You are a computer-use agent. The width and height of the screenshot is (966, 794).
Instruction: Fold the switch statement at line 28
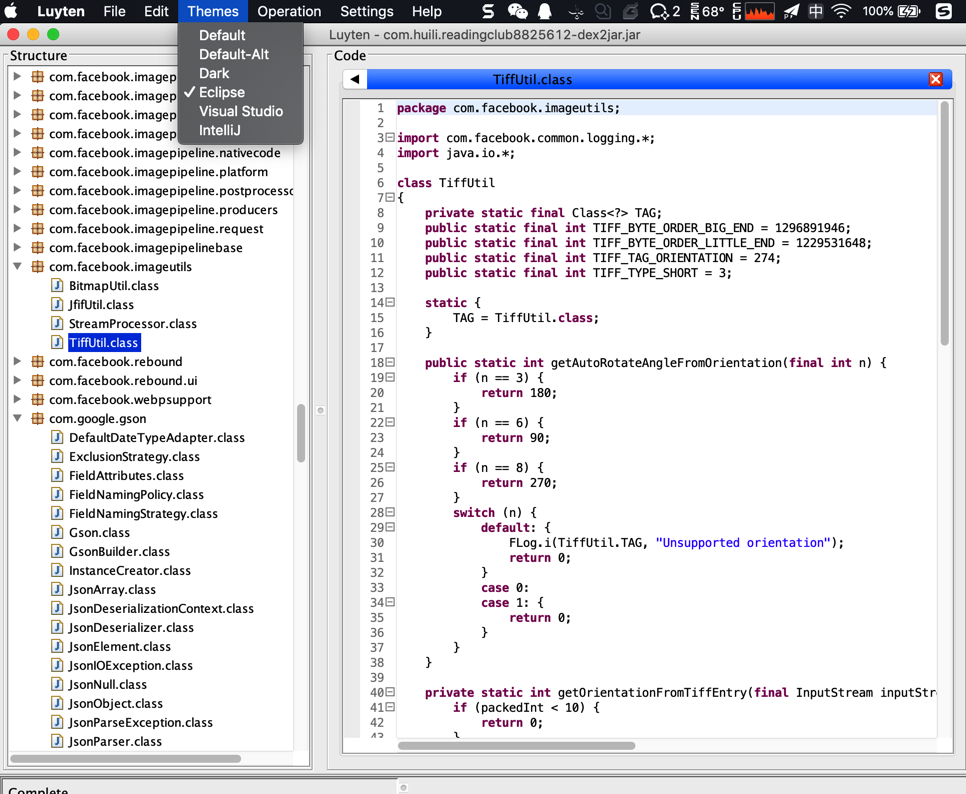click(x=390, y=512)
